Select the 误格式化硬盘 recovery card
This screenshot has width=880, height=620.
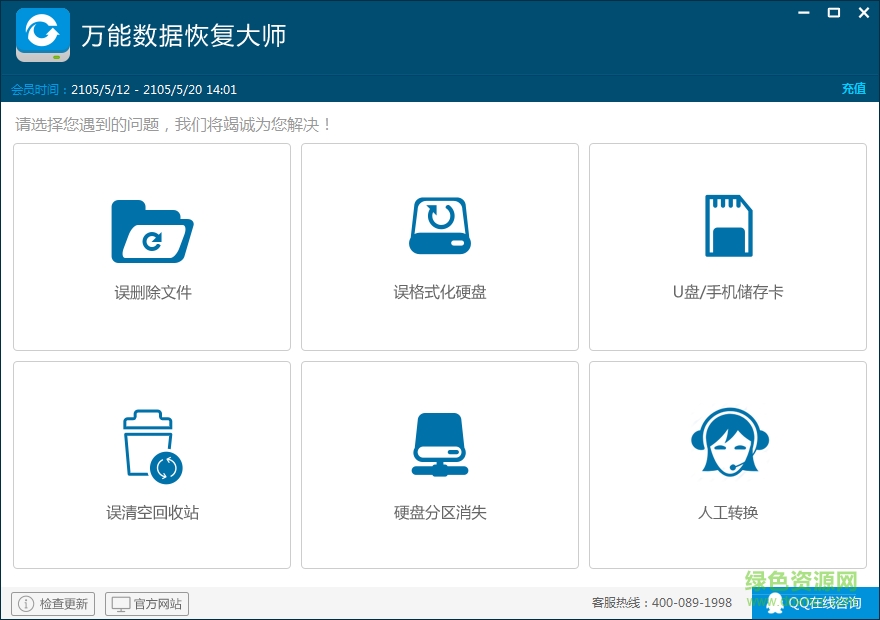pyautogui.click(x=440, y=246)
